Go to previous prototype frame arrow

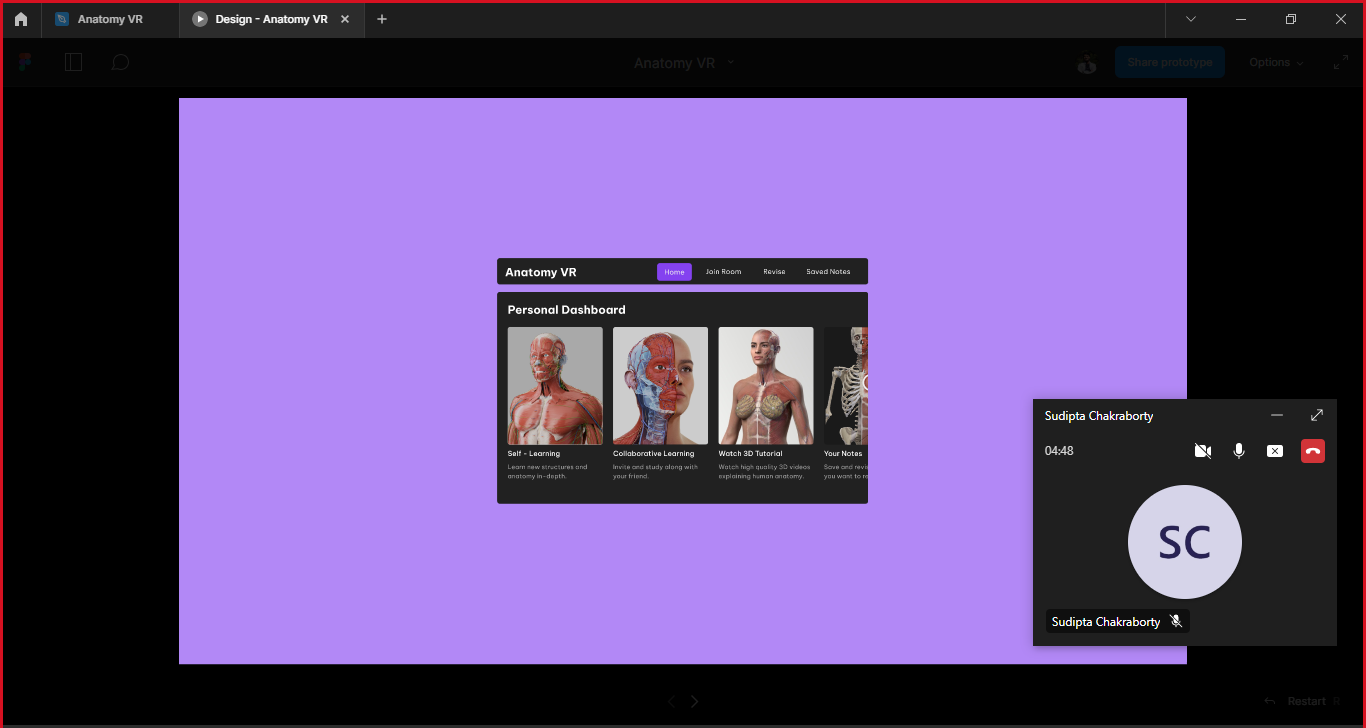[x=672, y=702]
